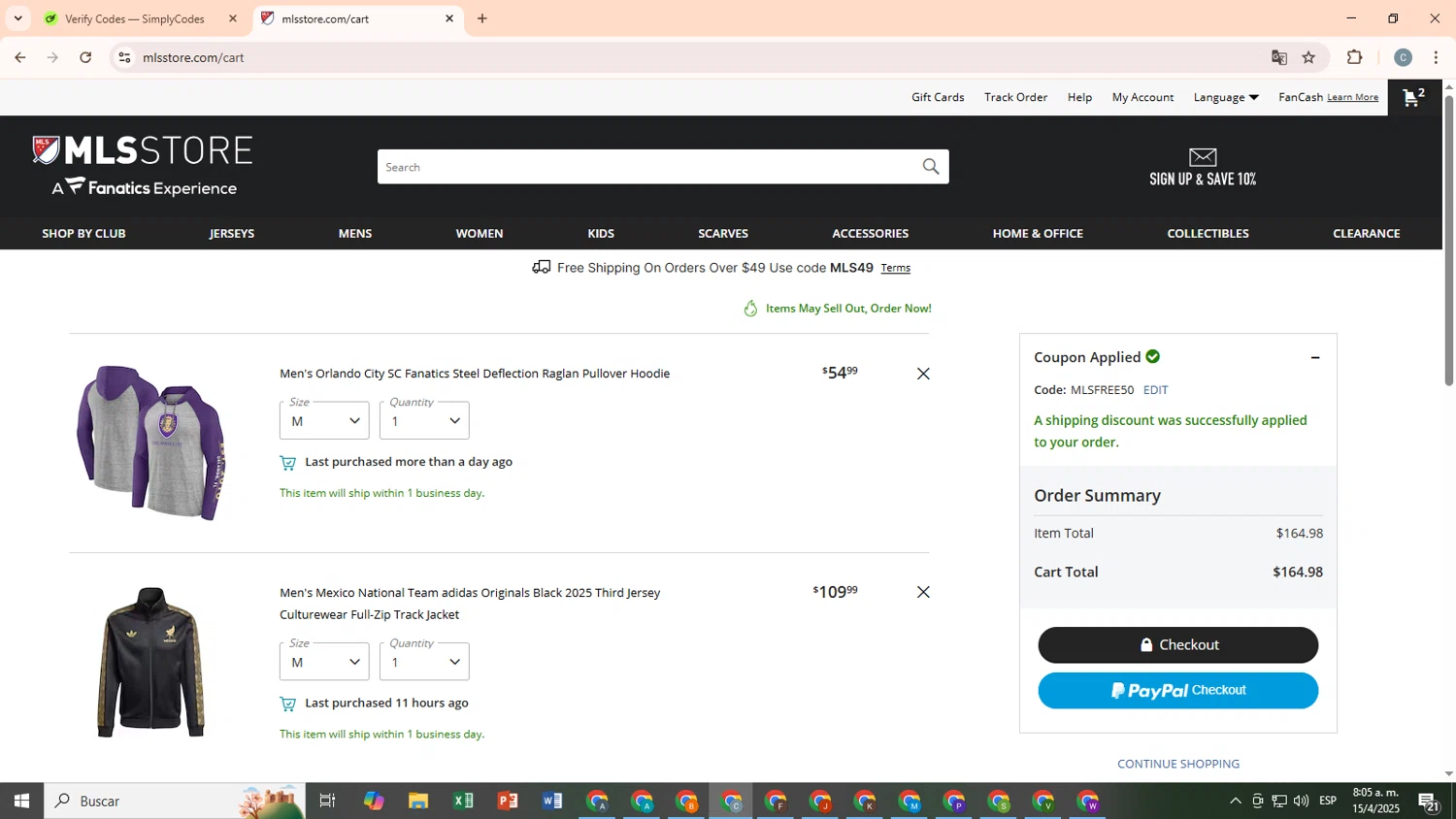The height and width of the screenshot is (819, 1456).
Task: Click the search magnifier icon
Action: pyautogui.click(x=930, y=167)
